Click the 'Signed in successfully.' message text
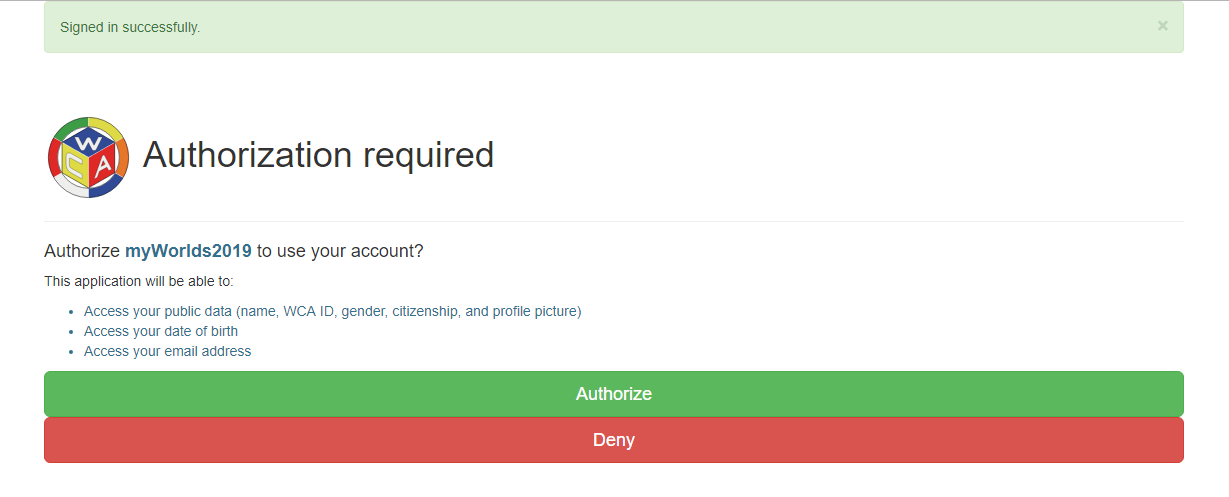This screenshot has height=497, width=1229. coord(130,27)
